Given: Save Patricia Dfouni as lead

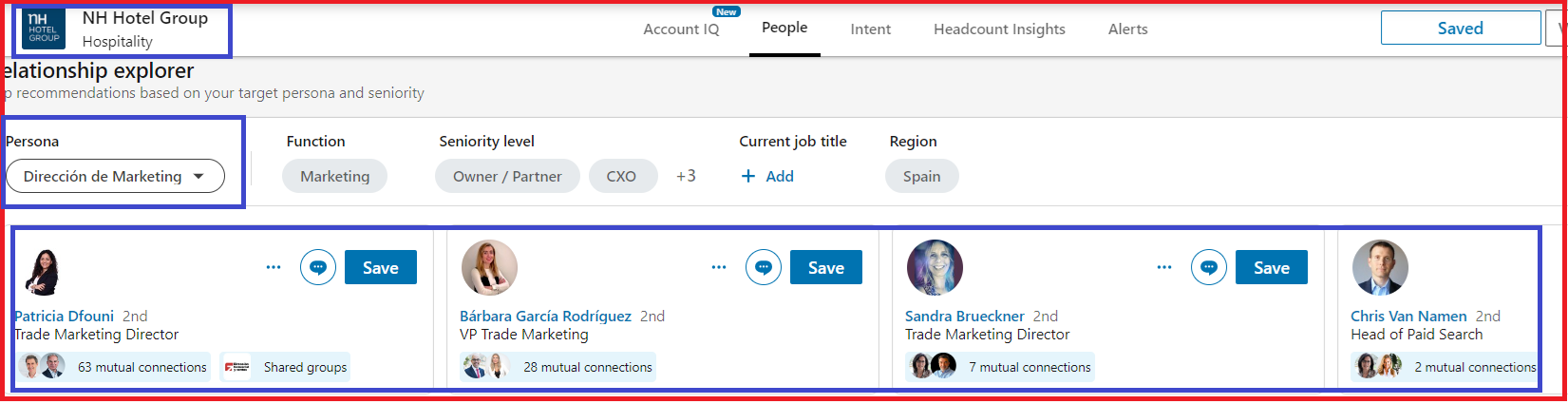Looking at the screenshot, I should pyautogui.click(x=381, y=268).
